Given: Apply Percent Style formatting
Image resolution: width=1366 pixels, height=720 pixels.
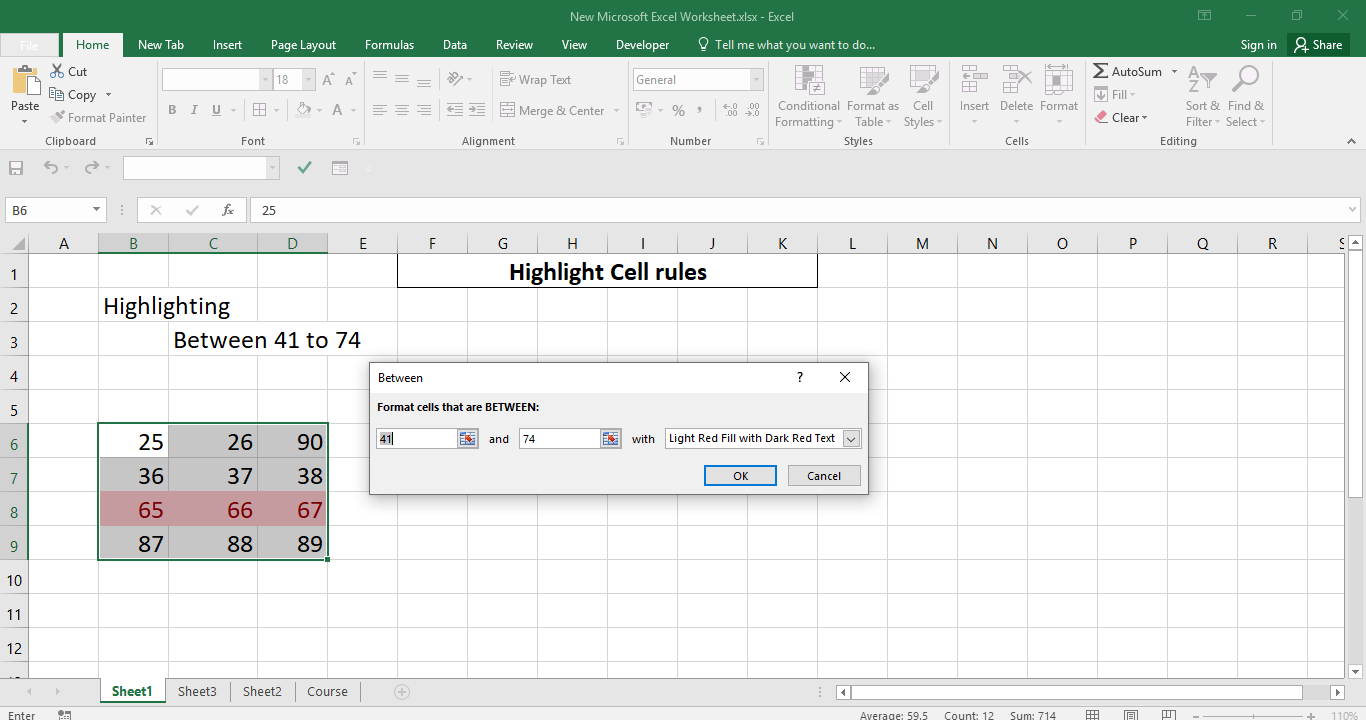Looking at the screenshot, I should pyautogui.click(x=678, y=110).
